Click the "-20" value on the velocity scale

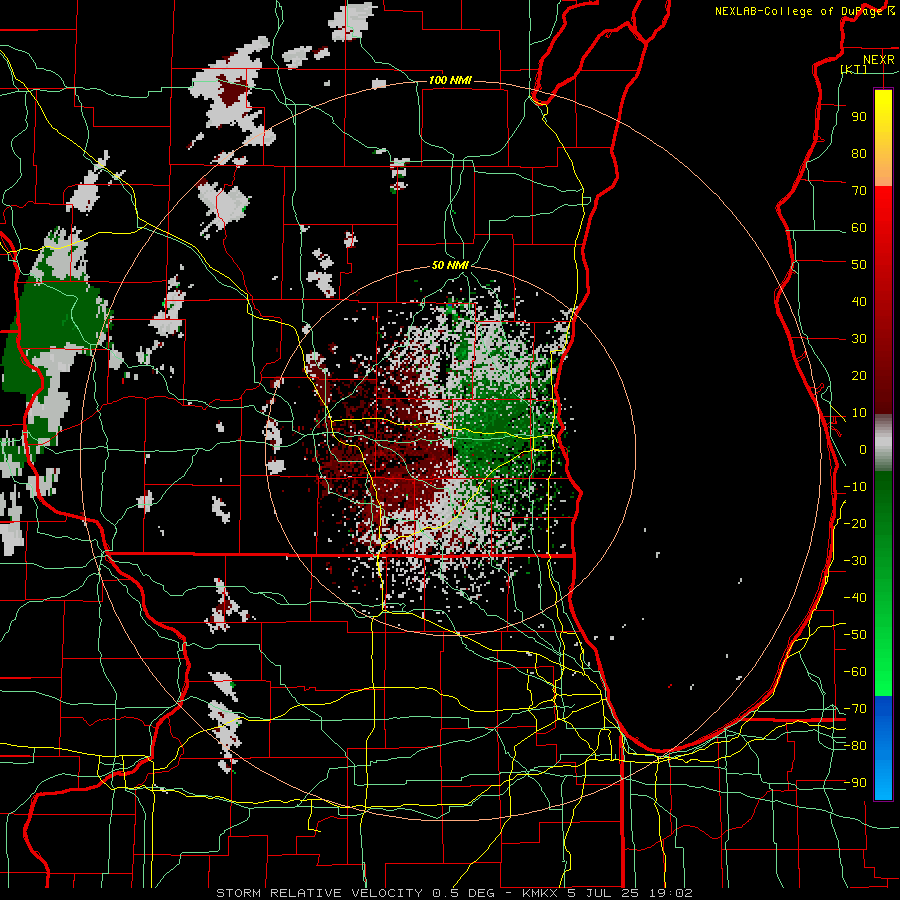pyautogui.click(x=855, y=523)
